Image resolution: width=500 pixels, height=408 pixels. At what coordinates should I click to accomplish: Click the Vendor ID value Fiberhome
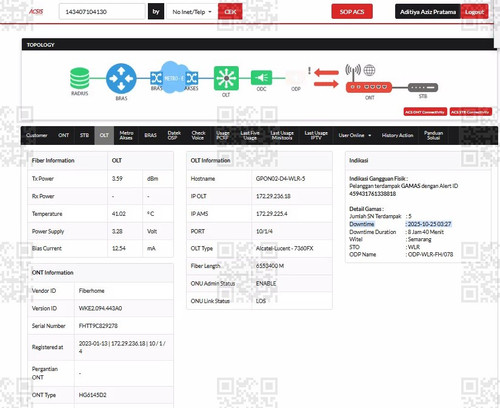(x=91, y=291)
